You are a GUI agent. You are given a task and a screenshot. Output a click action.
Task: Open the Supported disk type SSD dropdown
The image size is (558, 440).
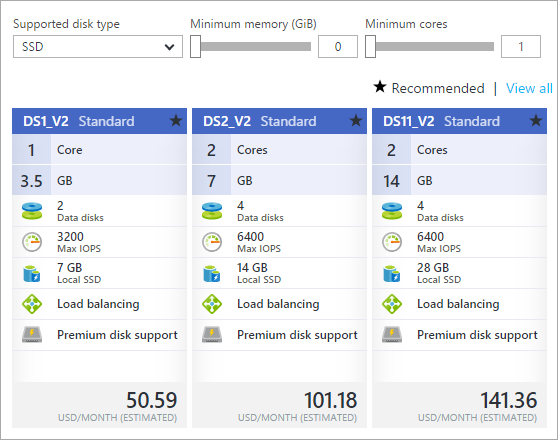point(98,47)
